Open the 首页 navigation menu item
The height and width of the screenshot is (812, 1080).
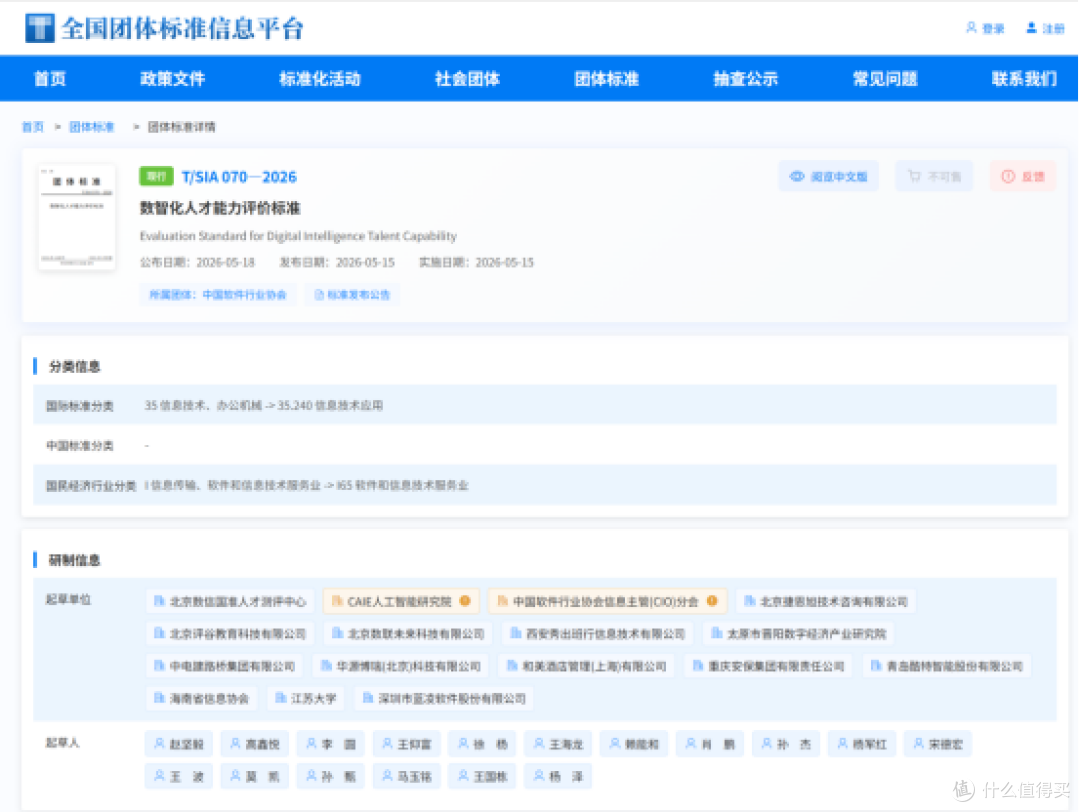click(50, 79)
